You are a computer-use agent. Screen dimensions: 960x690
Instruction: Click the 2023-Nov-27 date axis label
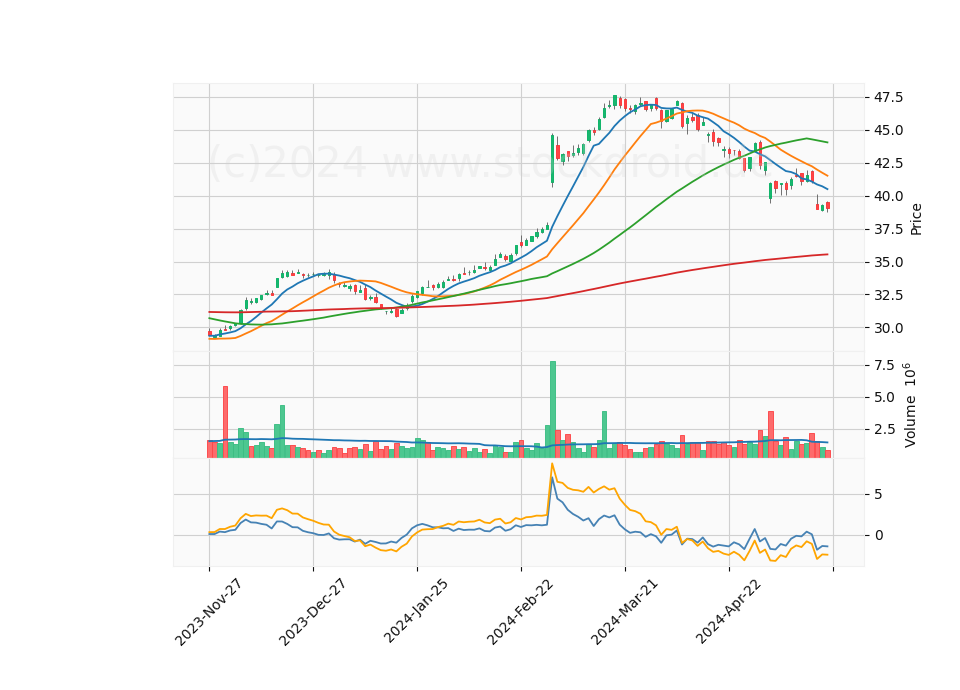point(208,612)
